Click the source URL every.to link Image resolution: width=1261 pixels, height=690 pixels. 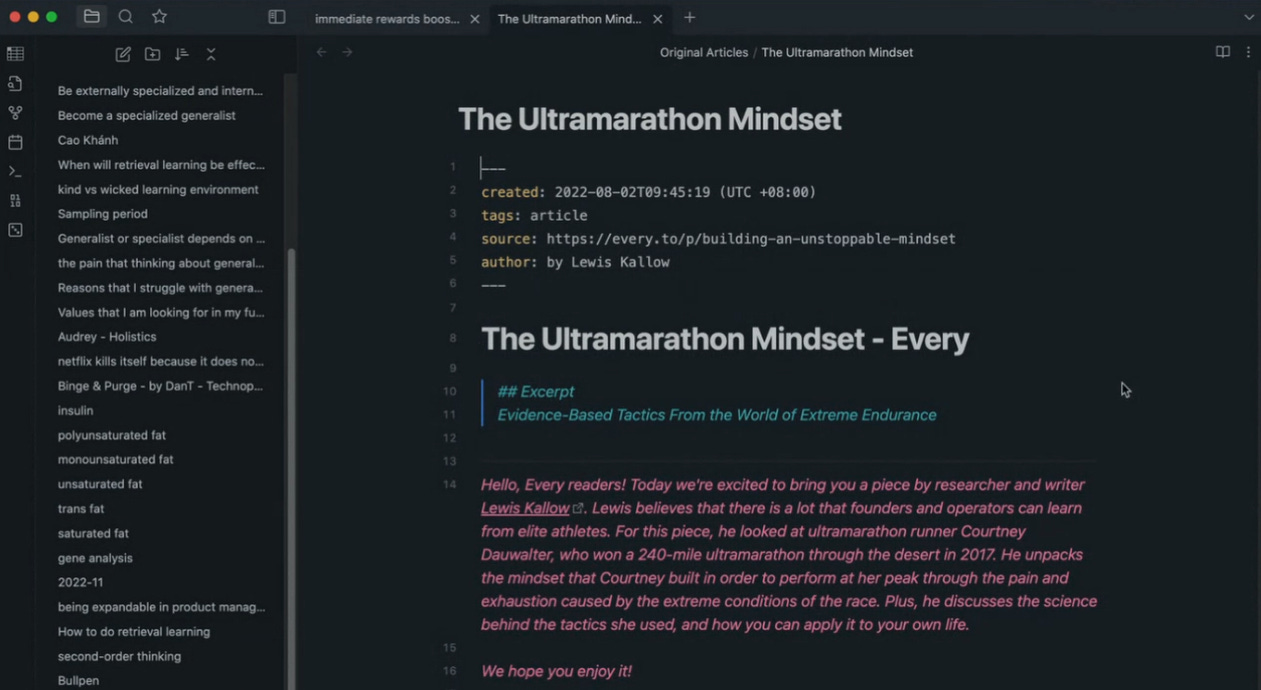point(751,239)
